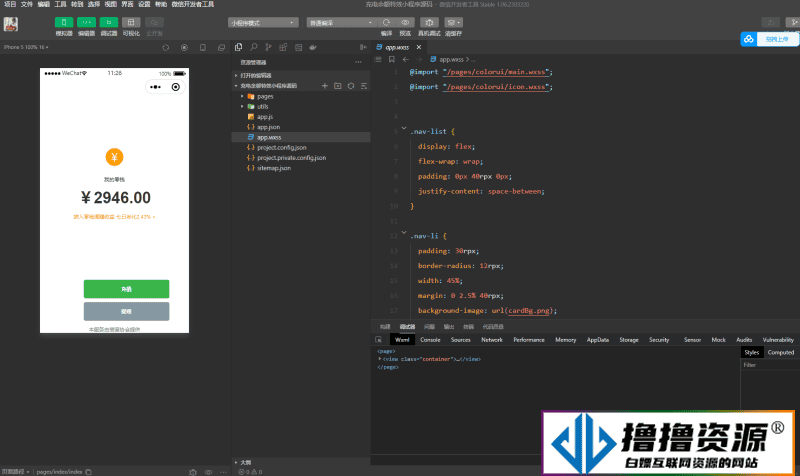Viewport: 800px width, 476px height.
Task: Click the editor bookmark icon
Action: 392,59
